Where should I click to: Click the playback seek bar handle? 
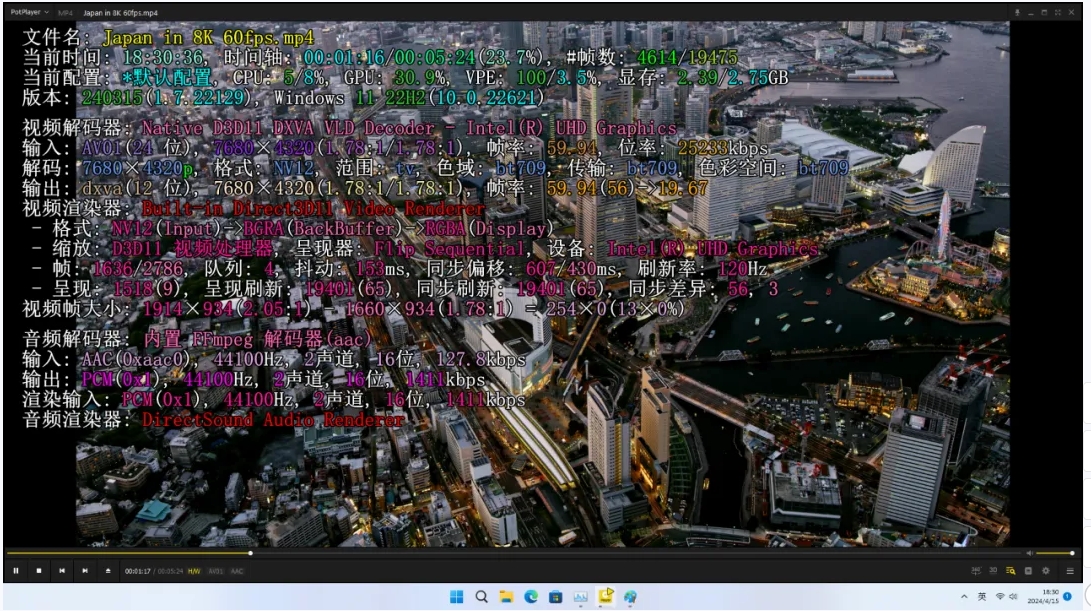point(250,553)
